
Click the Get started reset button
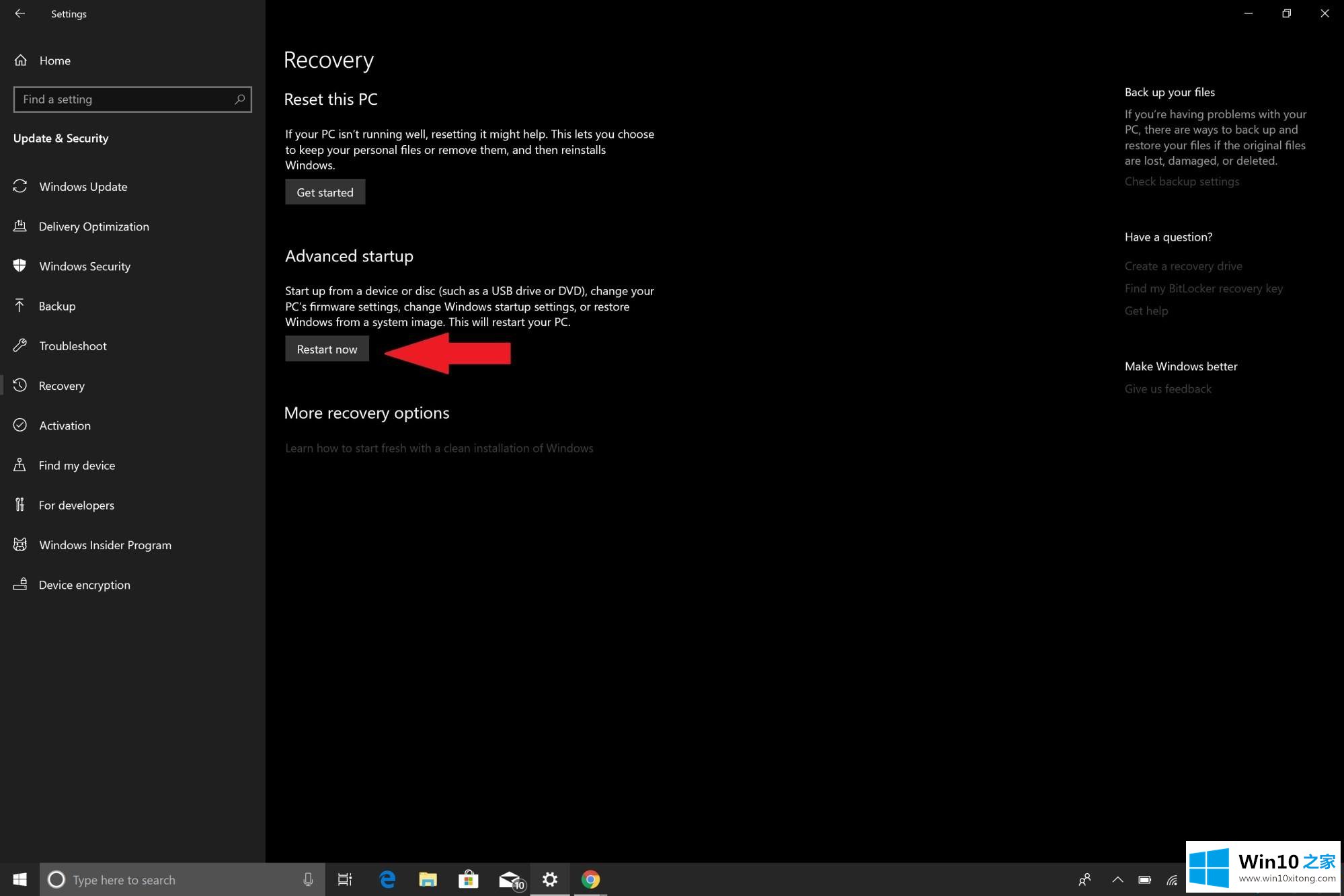click(x=325, y=192)
